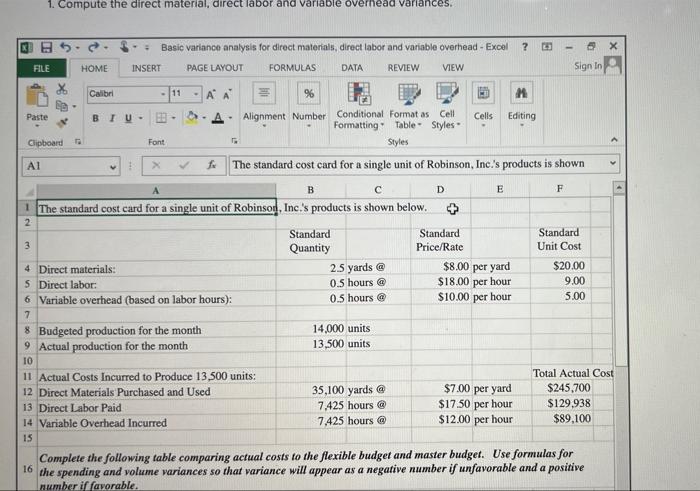Click the Paste clipboard icon

[37, 95]
